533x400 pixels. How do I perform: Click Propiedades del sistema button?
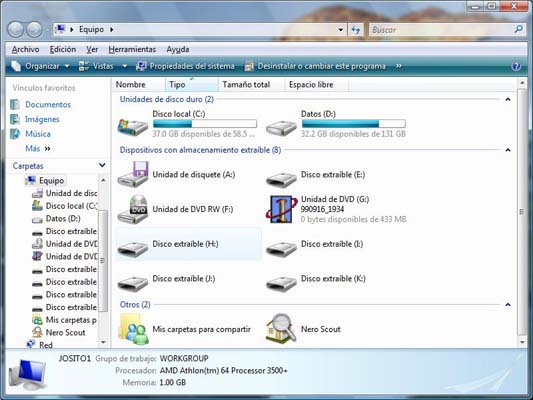[186, 66]
